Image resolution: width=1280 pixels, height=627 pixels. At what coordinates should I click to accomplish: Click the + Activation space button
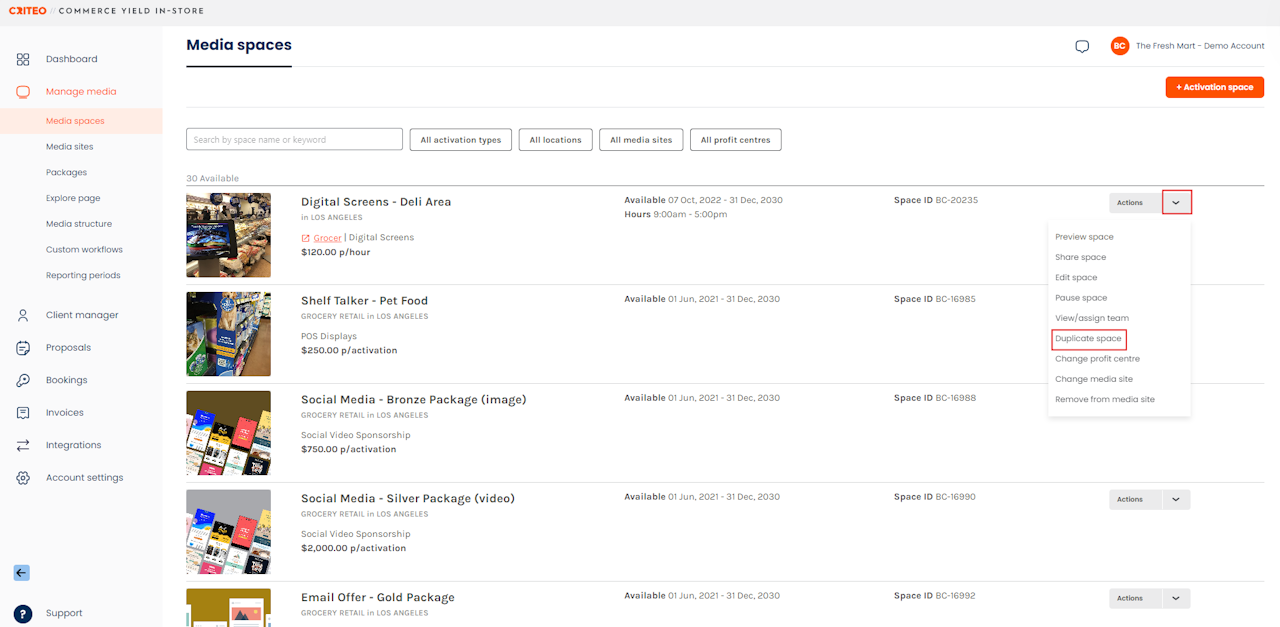point(1214,87)
